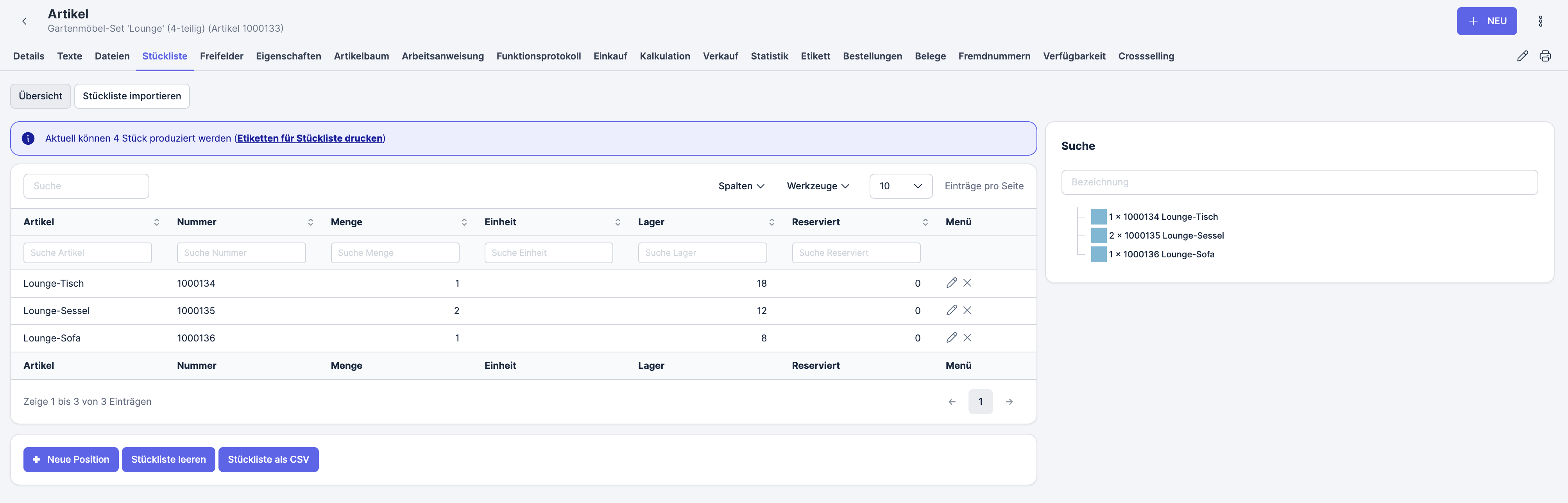Open the Spalten dropdown
The height and width of the screenshot is (503, 1568).
pyautogui.click(x=741, y=186)
